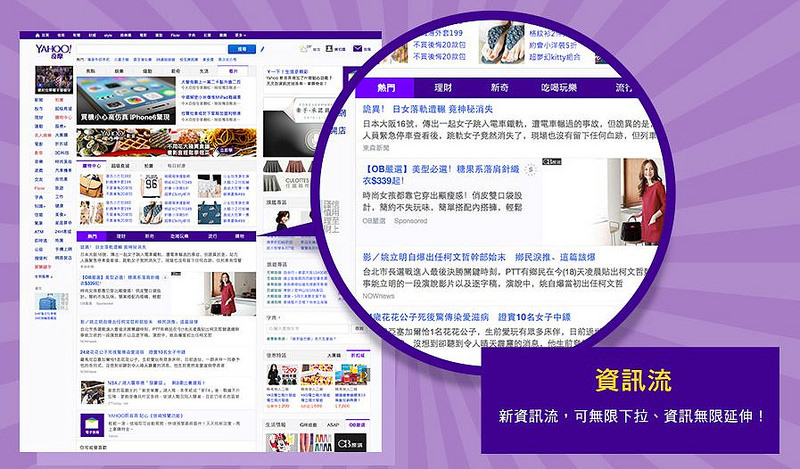Click the iPhone6 featured news image
Viewport: 800px width, 469px height.
[x=127, y=101]
